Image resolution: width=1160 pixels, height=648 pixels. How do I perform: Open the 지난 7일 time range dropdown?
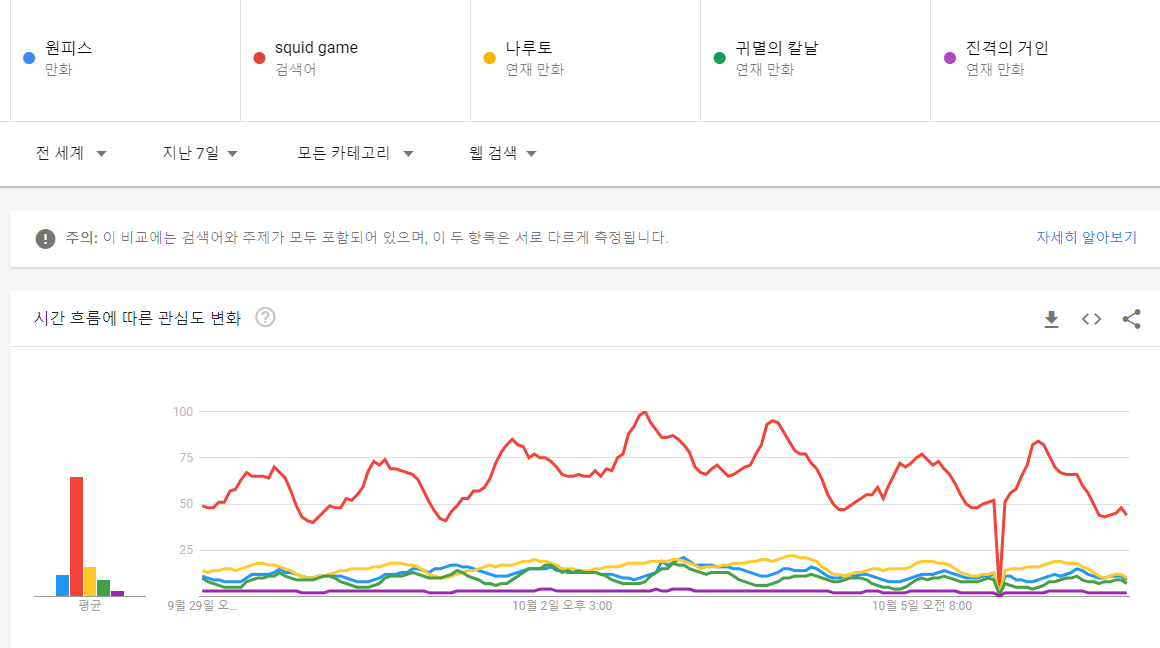click(200, 153)
